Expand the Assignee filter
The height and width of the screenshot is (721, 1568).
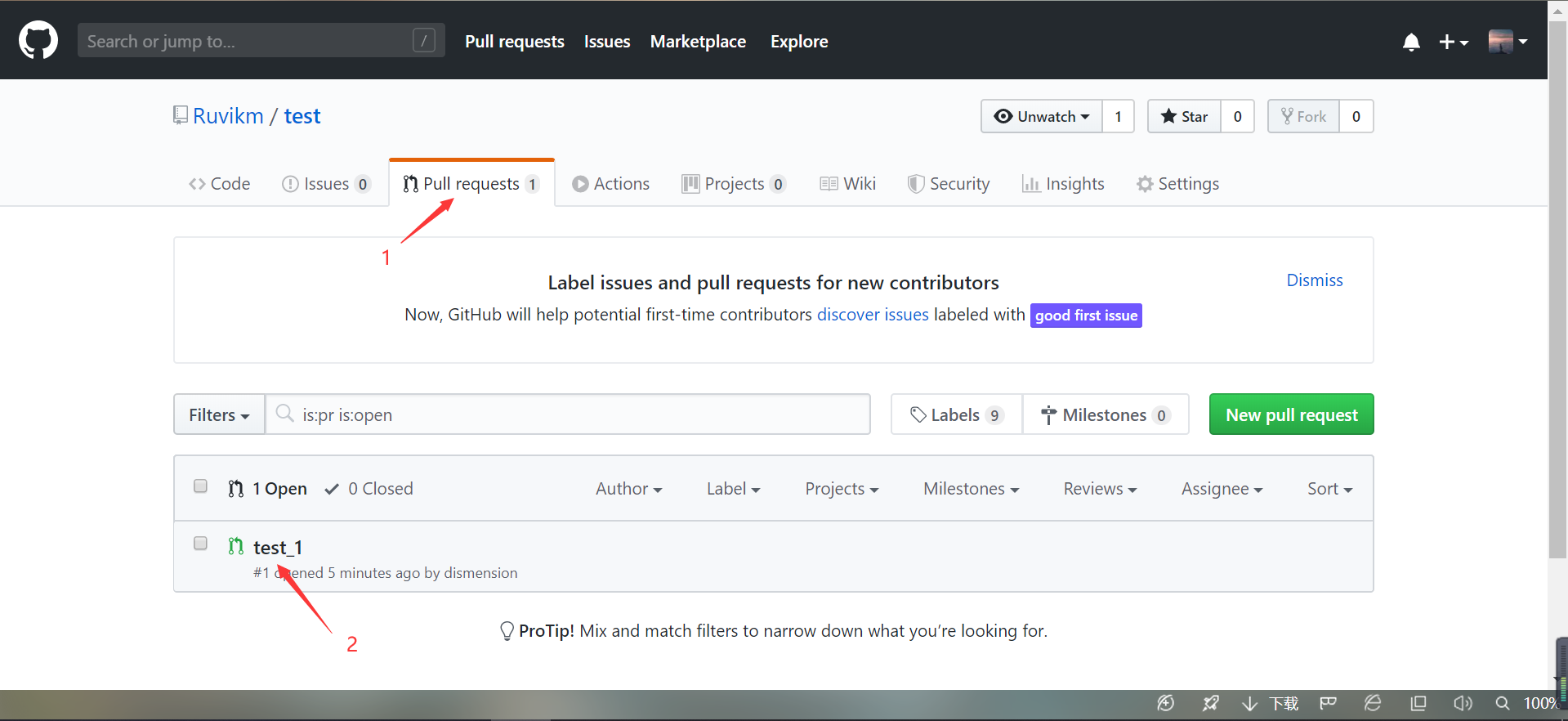(1222, 489)
